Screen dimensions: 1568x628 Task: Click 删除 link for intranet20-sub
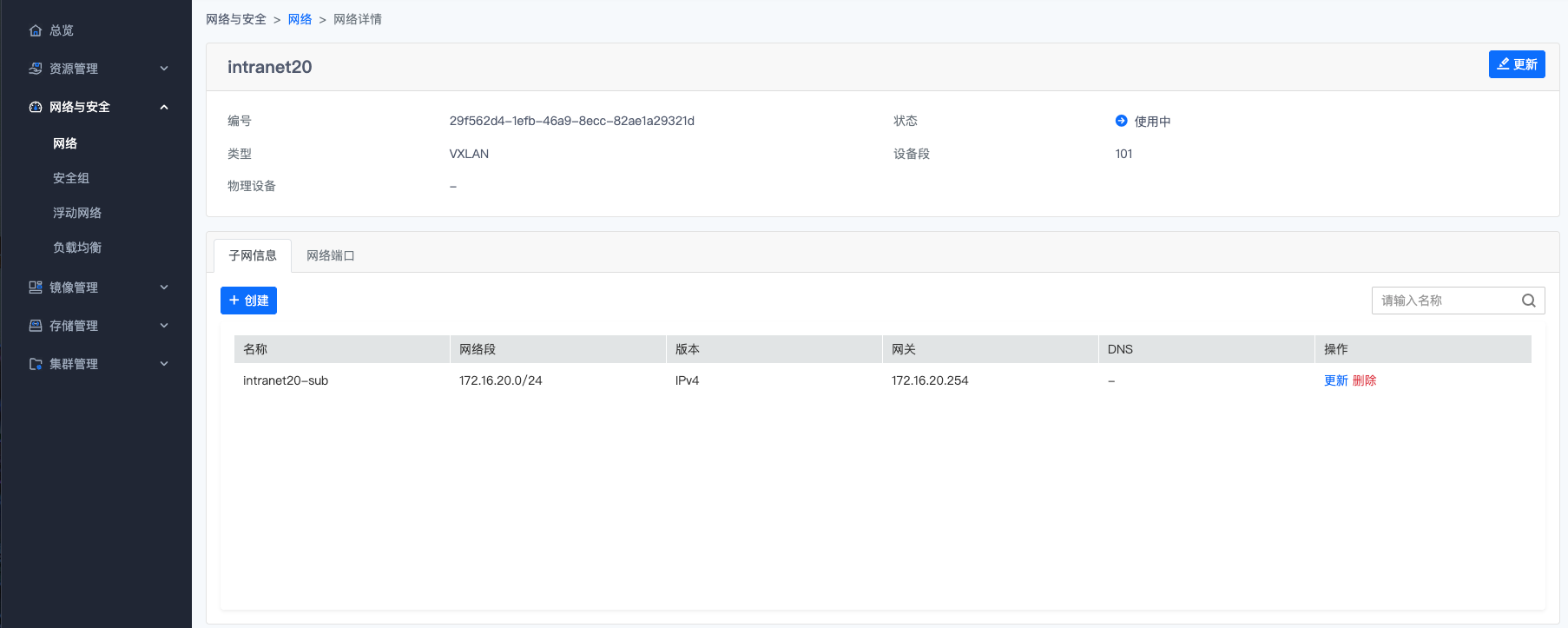[x=1364, y=380]
